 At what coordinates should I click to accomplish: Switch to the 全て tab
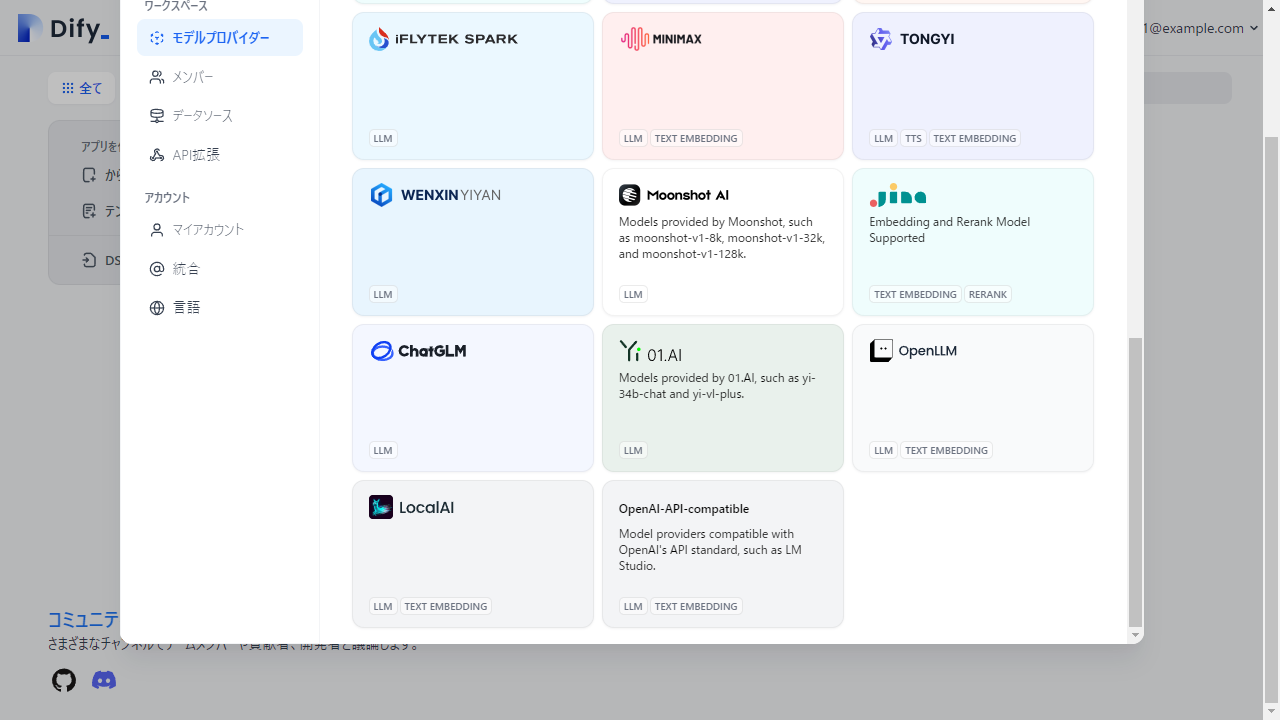click(81, 88)
